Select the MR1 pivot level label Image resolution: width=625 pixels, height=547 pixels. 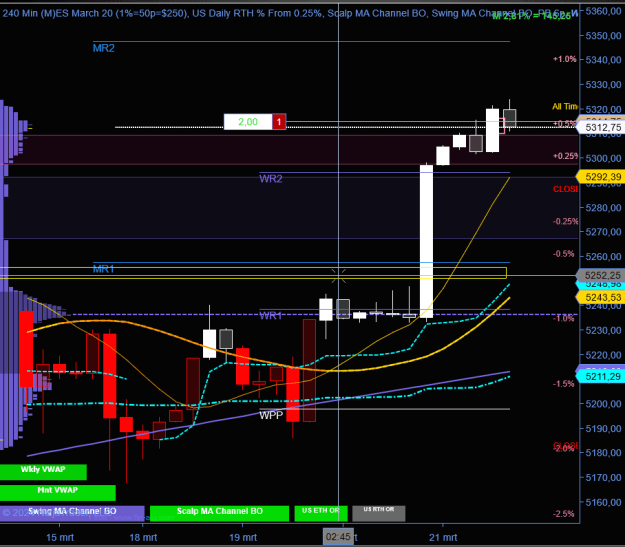click(x=104, y=269)
